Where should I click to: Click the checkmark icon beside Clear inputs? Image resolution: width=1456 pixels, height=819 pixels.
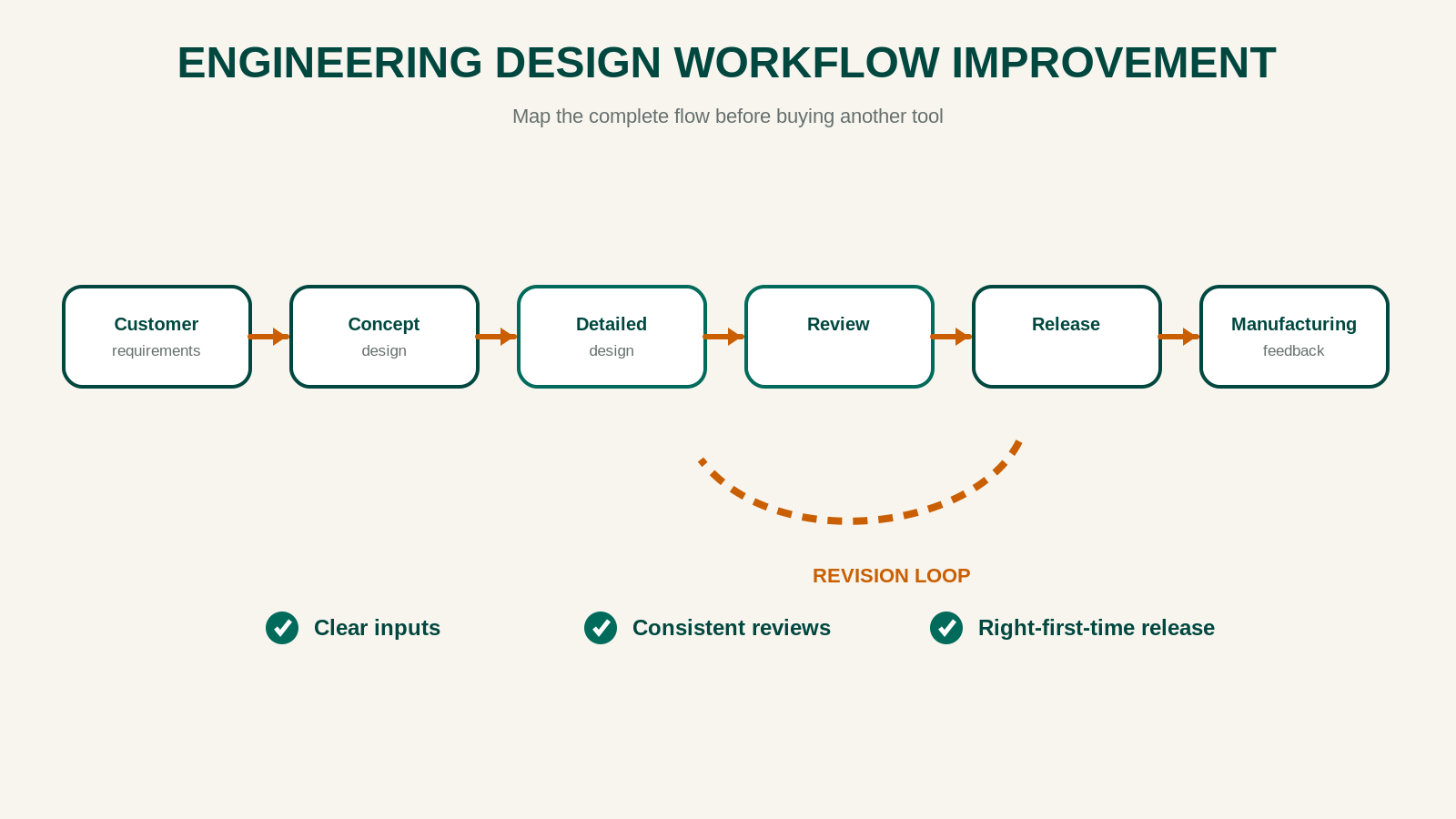[x=282, y=628]
